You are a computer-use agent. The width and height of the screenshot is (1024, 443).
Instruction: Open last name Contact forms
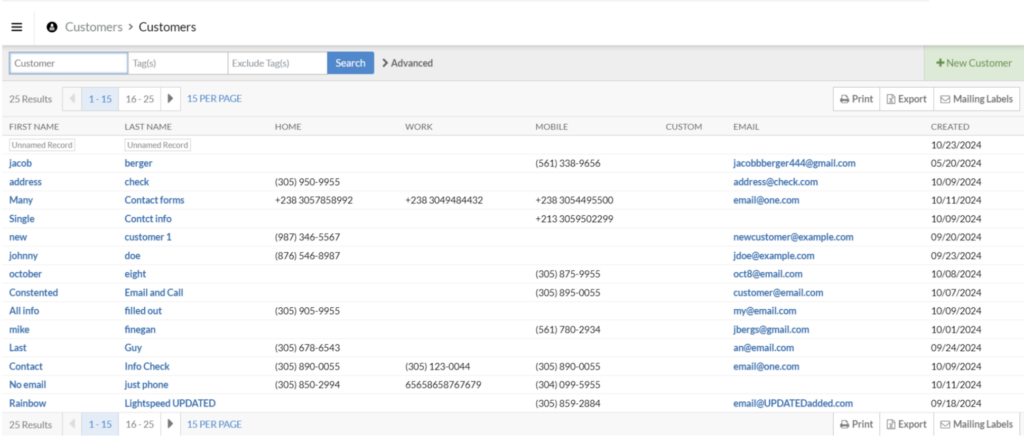click(155, 200)
